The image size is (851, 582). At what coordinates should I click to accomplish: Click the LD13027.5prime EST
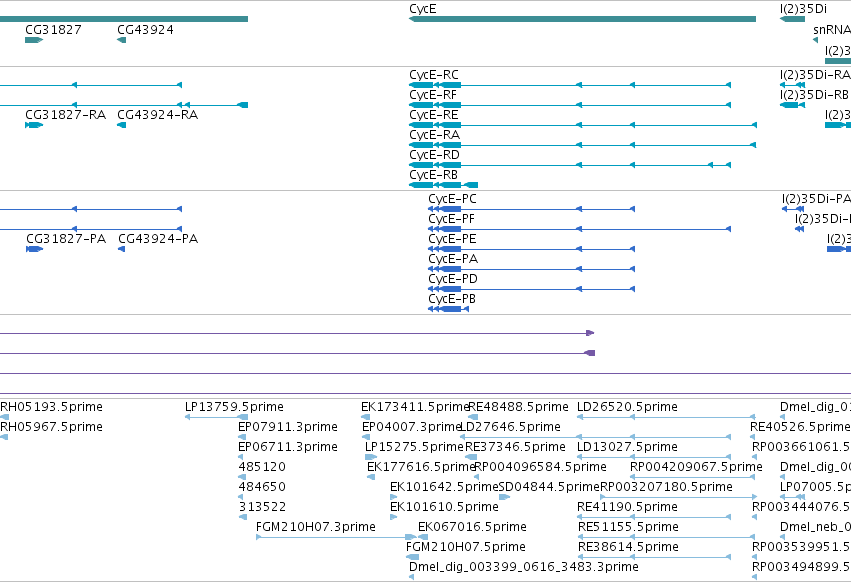coord(654,457)
